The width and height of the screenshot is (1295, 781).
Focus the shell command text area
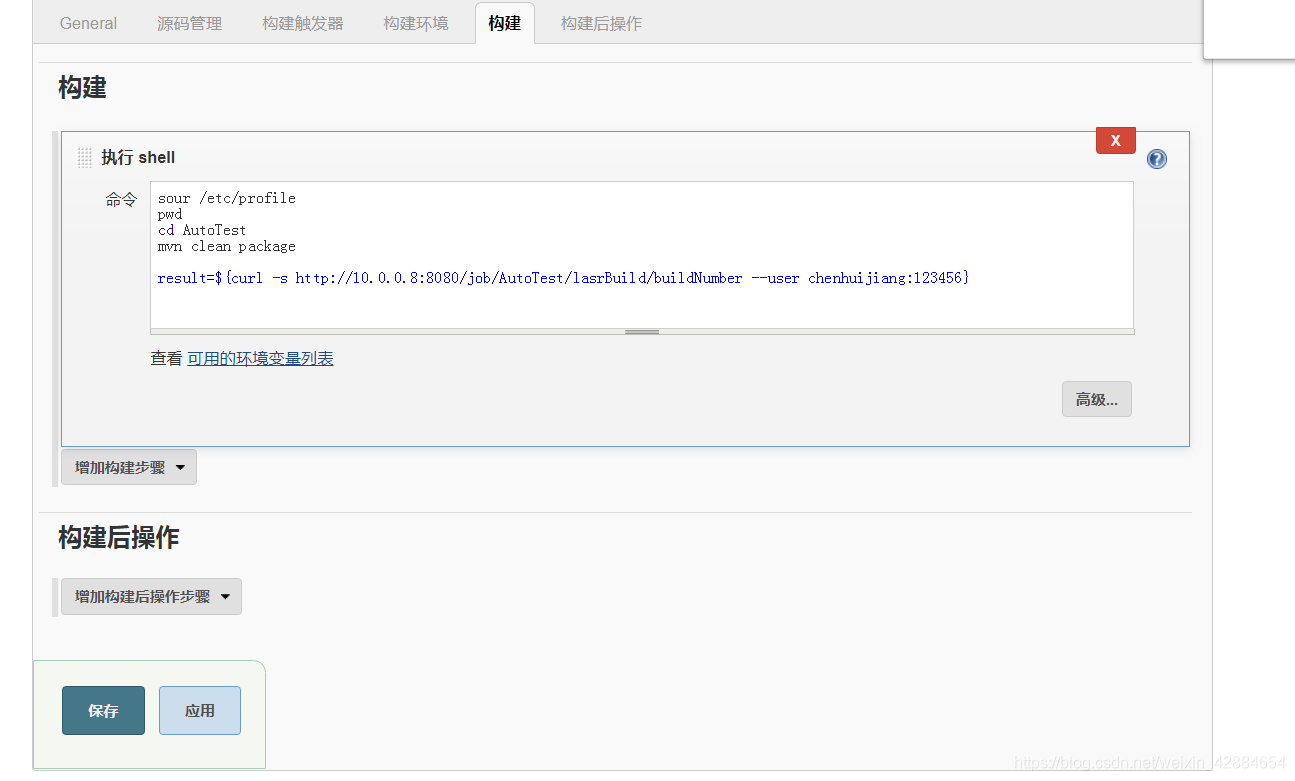pos(642,255)
